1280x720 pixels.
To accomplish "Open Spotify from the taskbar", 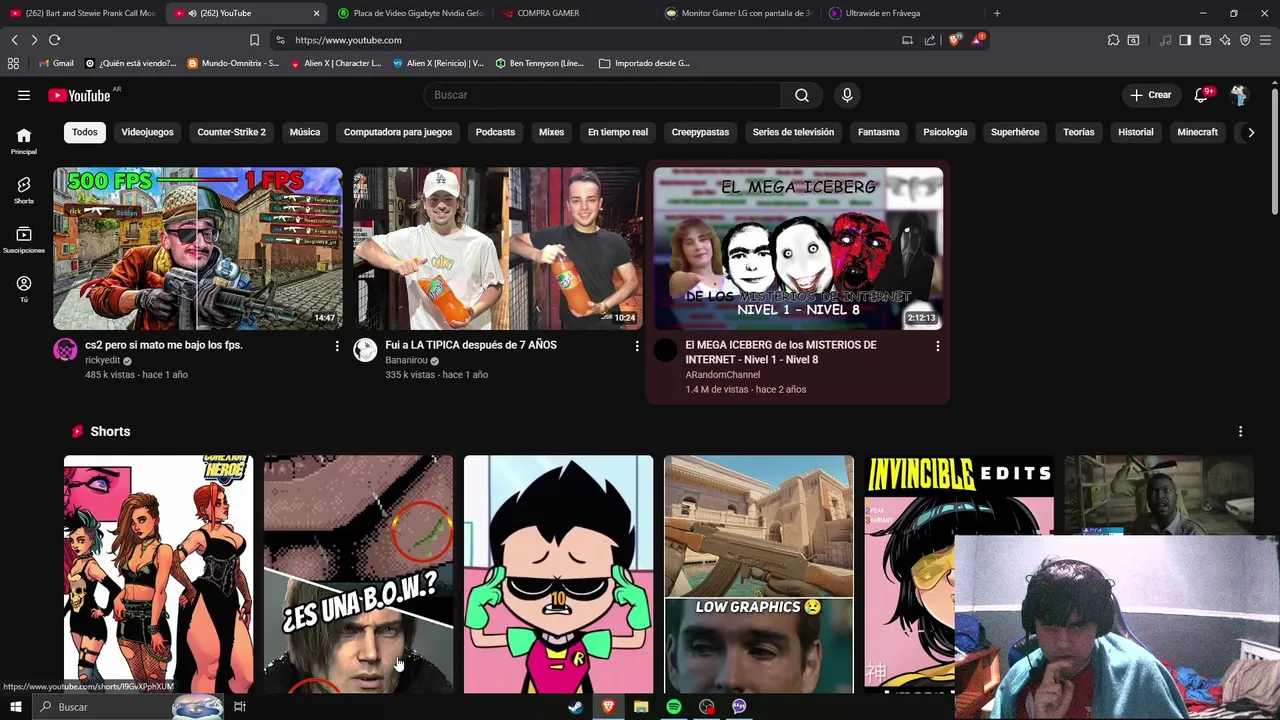I will point(674,706).
